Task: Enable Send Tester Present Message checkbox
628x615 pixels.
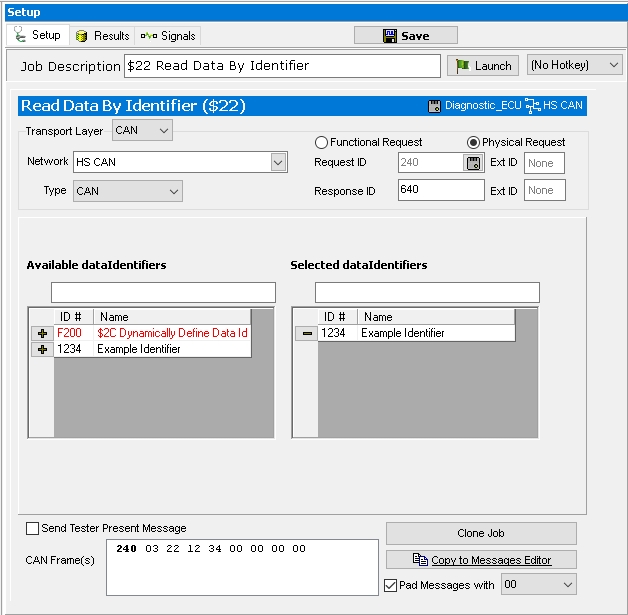Action: (x=33, y=528)
